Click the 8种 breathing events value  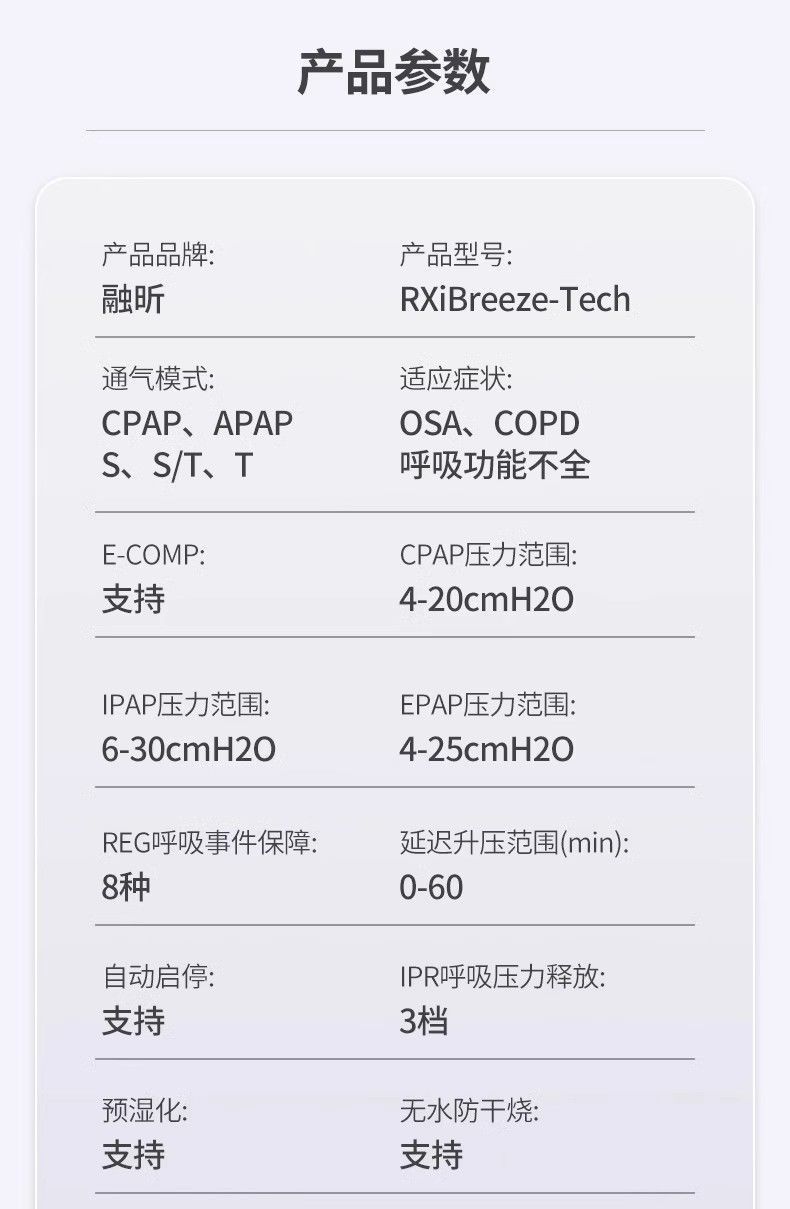[x=126, y=887]
